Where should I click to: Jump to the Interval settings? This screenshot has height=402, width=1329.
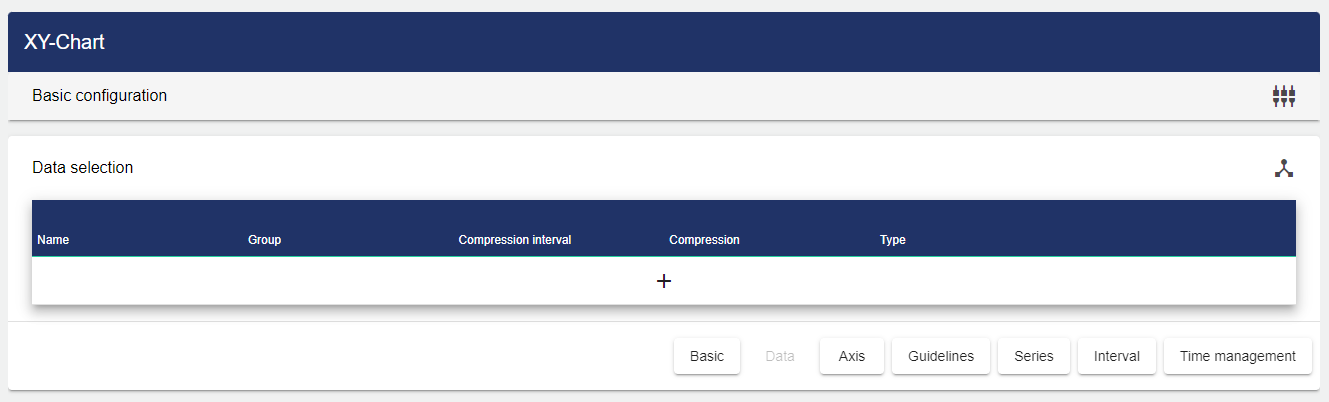1117,356
